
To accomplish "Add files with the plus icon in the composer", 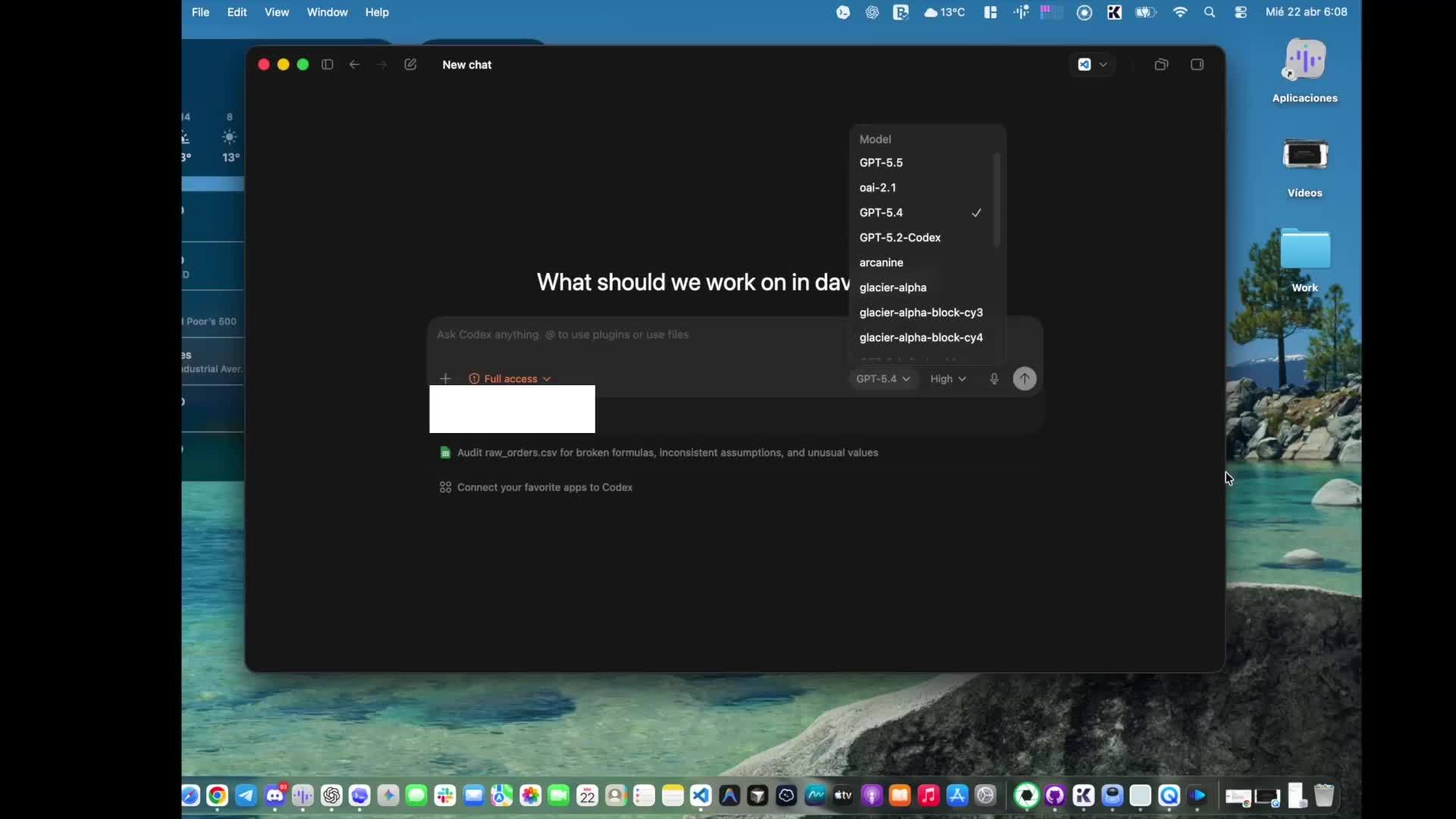I will click(445, 378).
